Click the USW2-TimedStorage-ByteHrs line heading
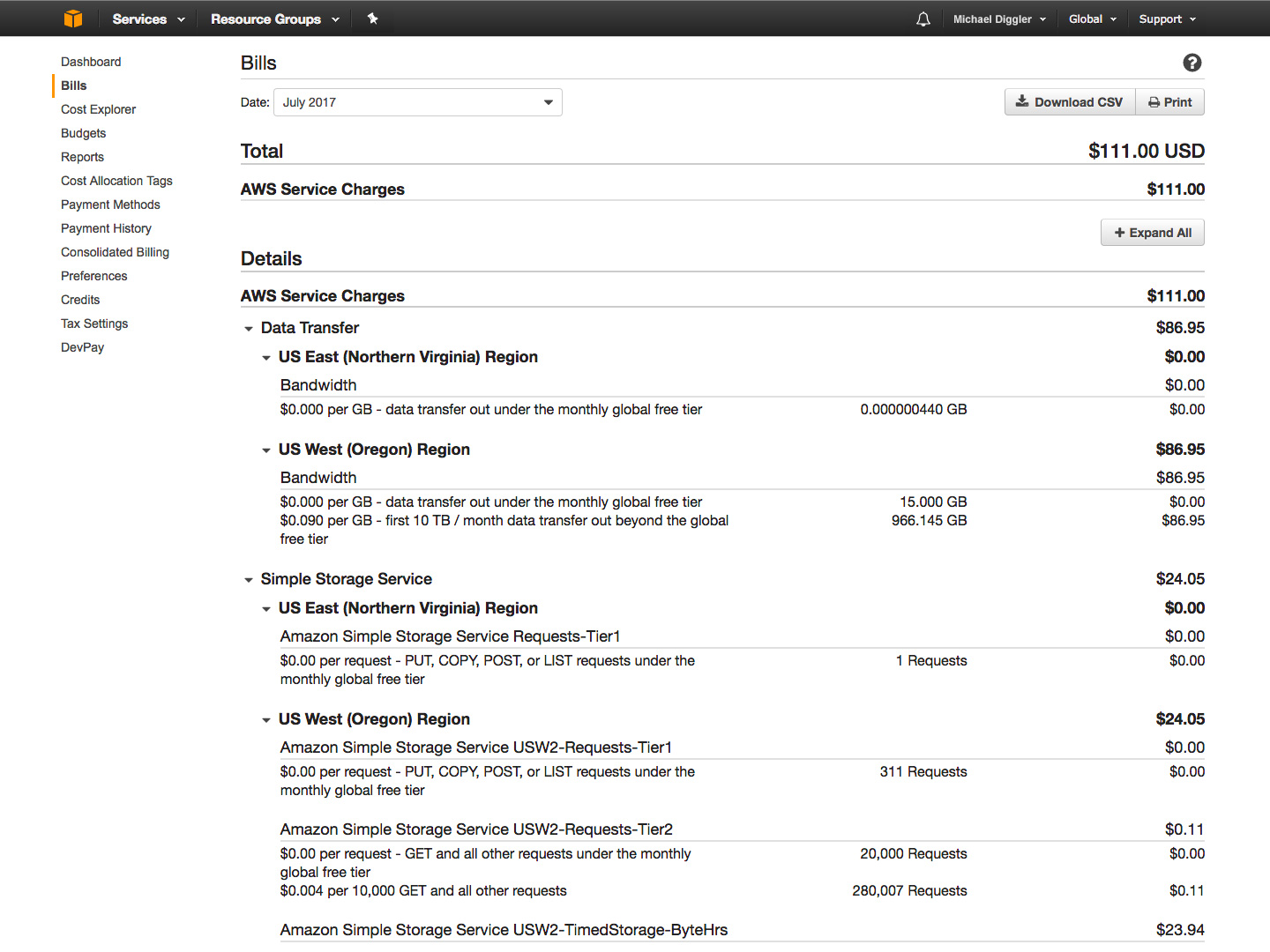This screenshot has height=952, width=1270. [x=504, y=930]
